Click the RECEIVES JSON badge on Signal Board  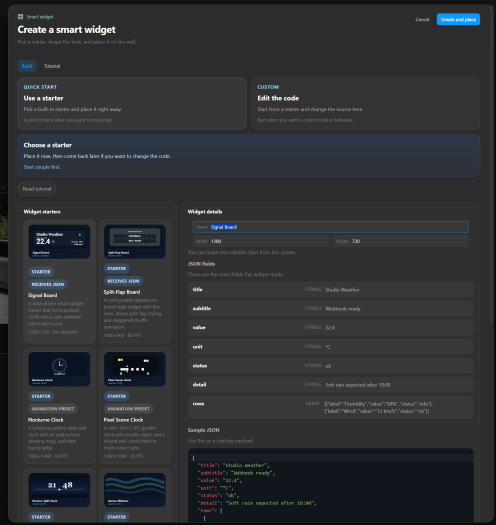click(48, 284)
